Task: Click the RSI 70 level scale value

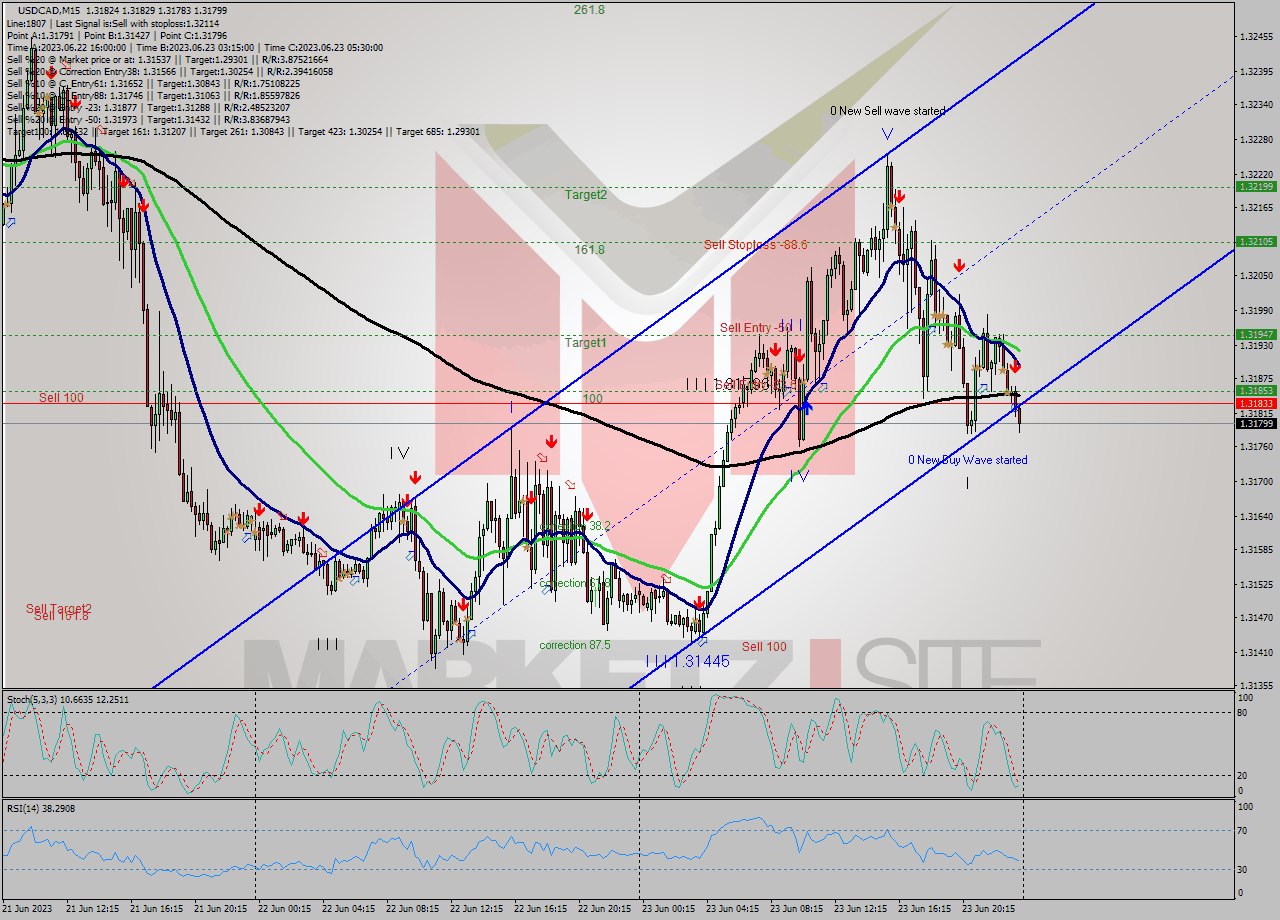Action: pos(1243,830)
